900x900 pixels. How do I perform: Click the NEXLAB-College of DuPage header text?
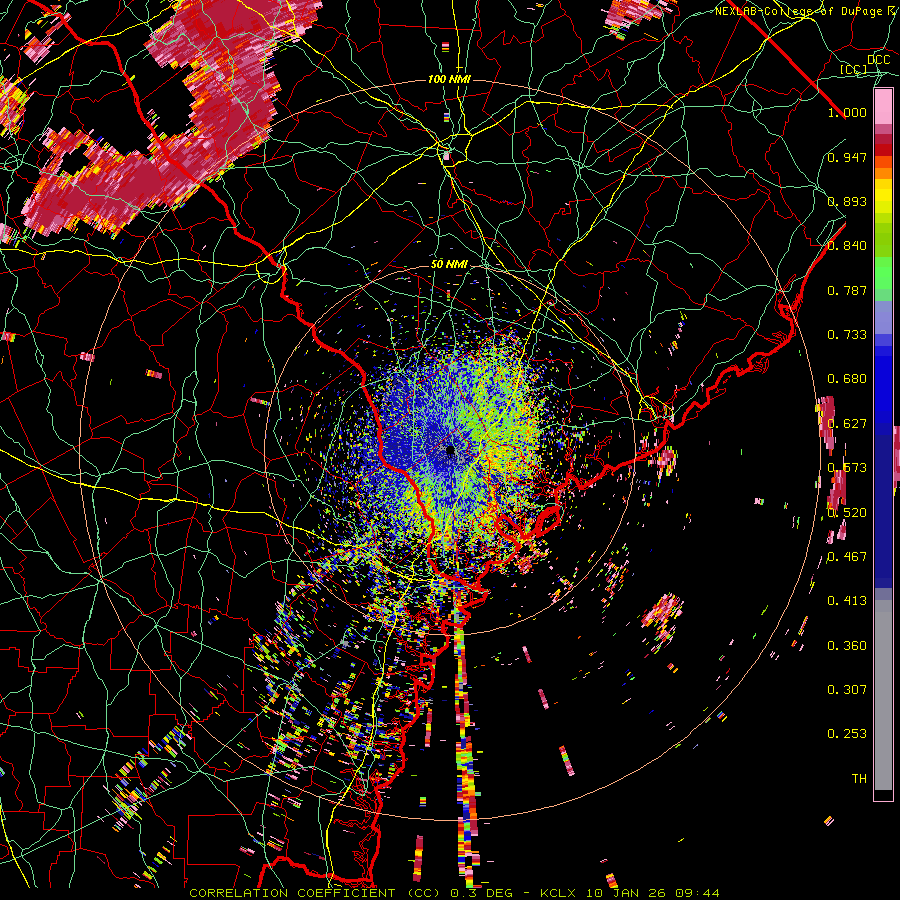807,11
